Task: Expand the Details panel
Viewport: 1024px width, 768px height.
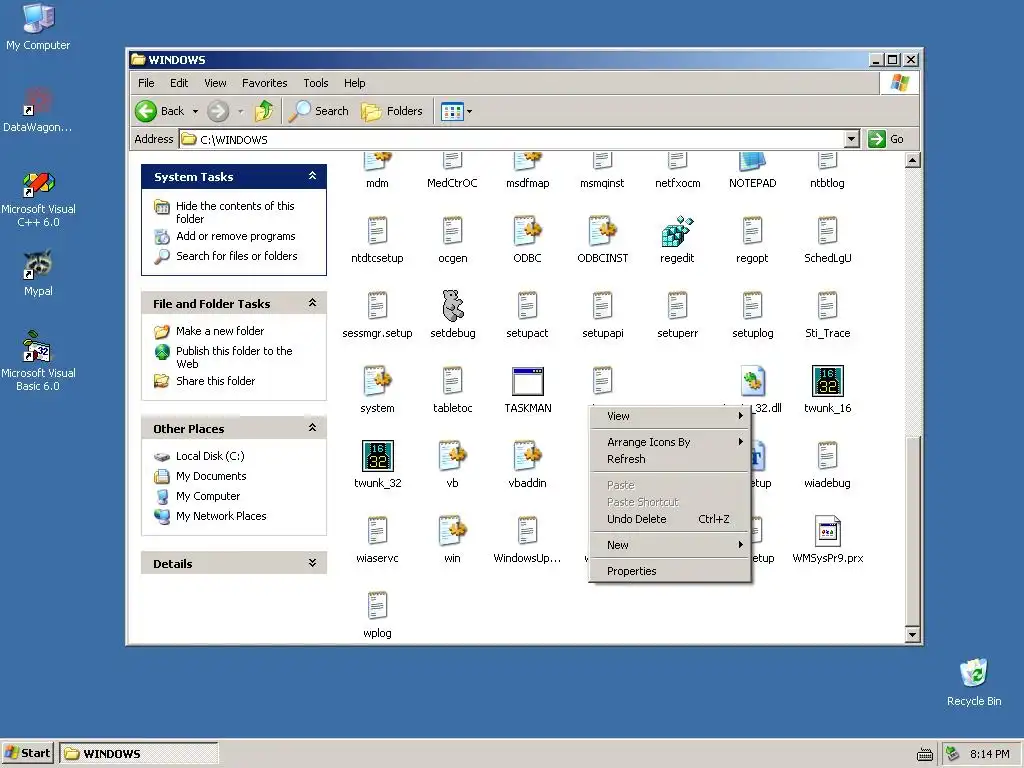Action: click(x=312, y=563)
